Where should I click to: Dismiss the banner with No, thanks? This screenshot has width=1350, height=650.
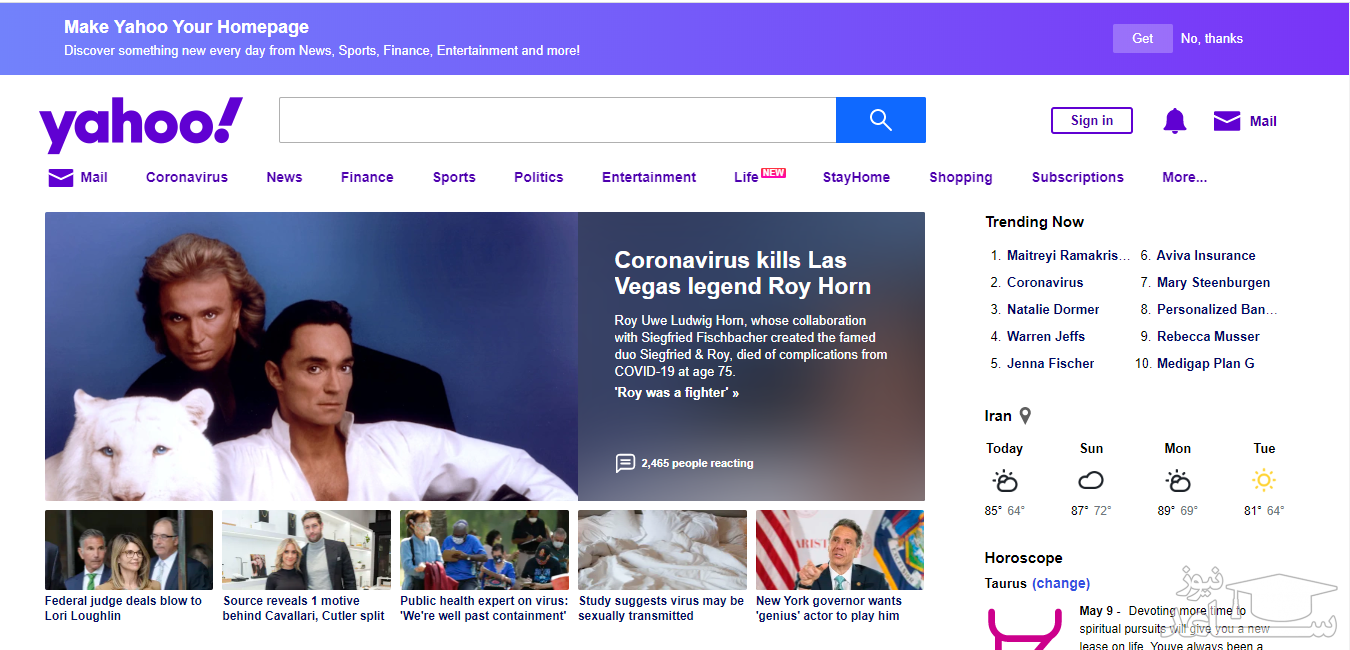(x=1211, y=38)
